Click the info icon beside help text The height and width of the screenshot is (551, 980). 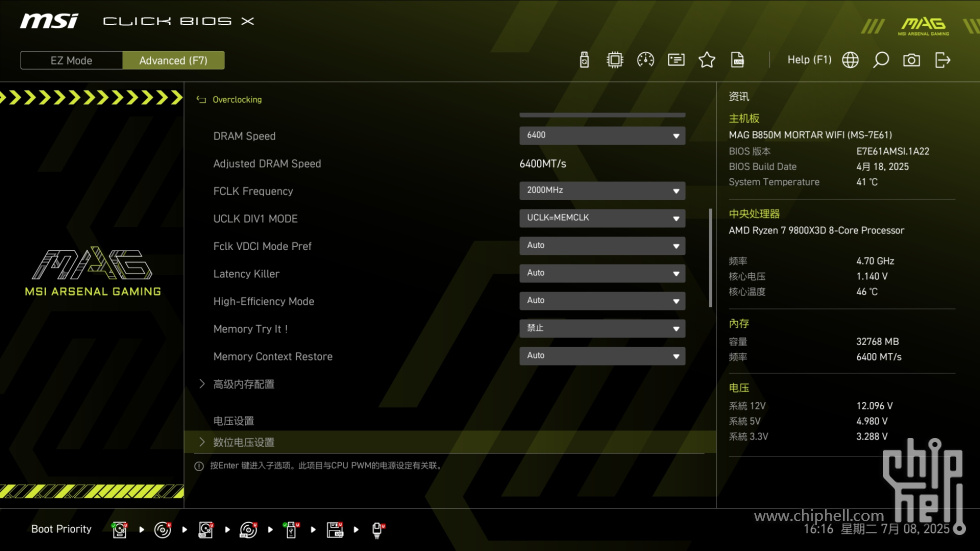199,466
